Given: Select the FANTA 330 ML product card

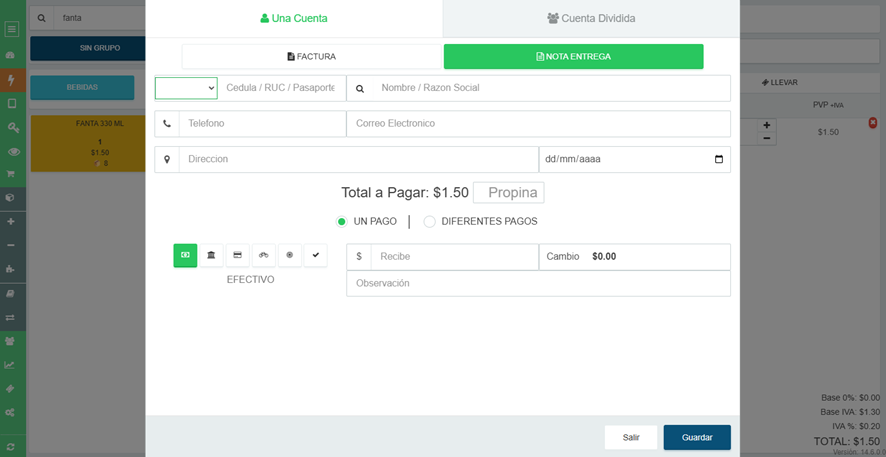Looking at the screenshot, I should click(88, 143).
